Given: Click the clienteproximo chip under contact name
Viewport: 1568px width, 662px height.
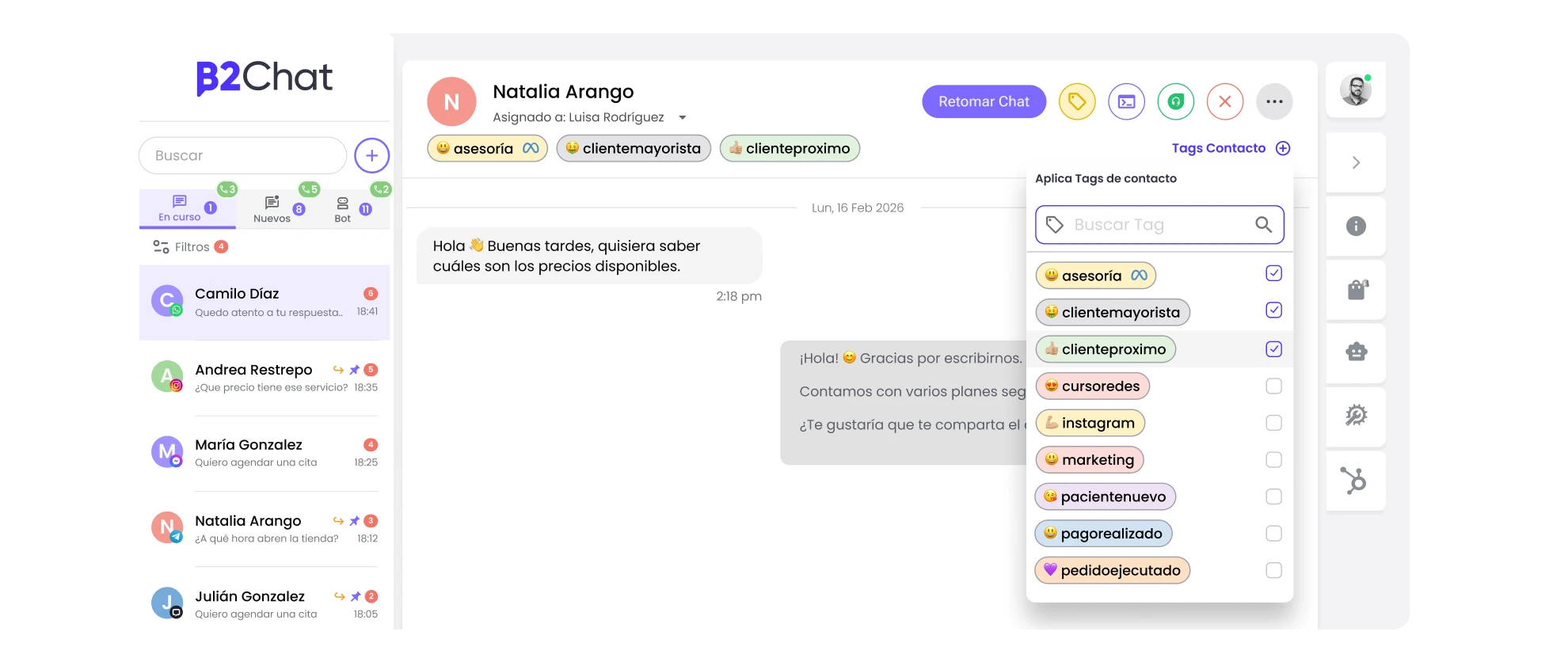Looking at the screenshot, I should pyautogui.click(x=790, y=148).
